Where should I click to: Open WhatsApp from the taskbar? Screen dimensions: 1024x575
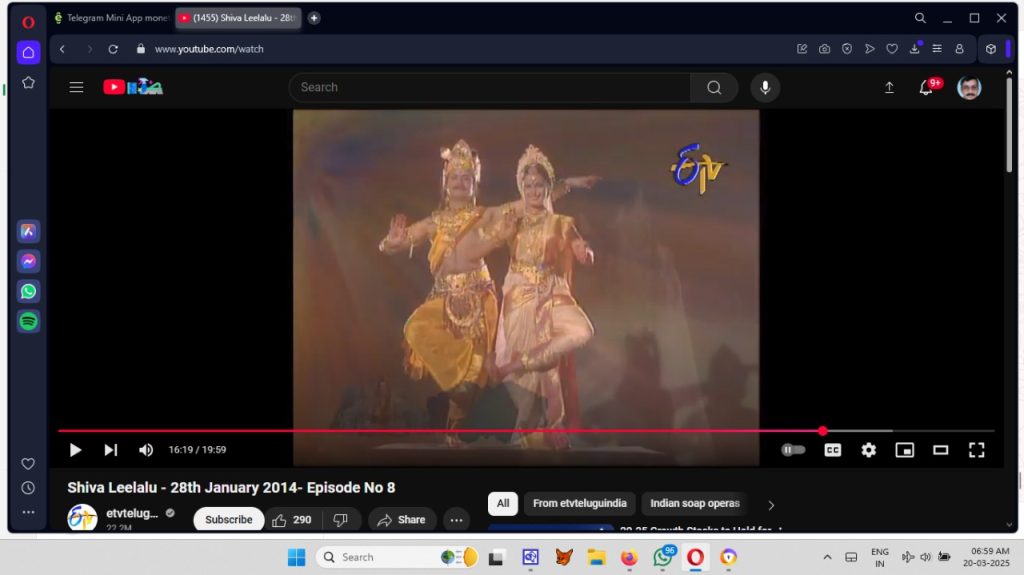tap(662, 557)
